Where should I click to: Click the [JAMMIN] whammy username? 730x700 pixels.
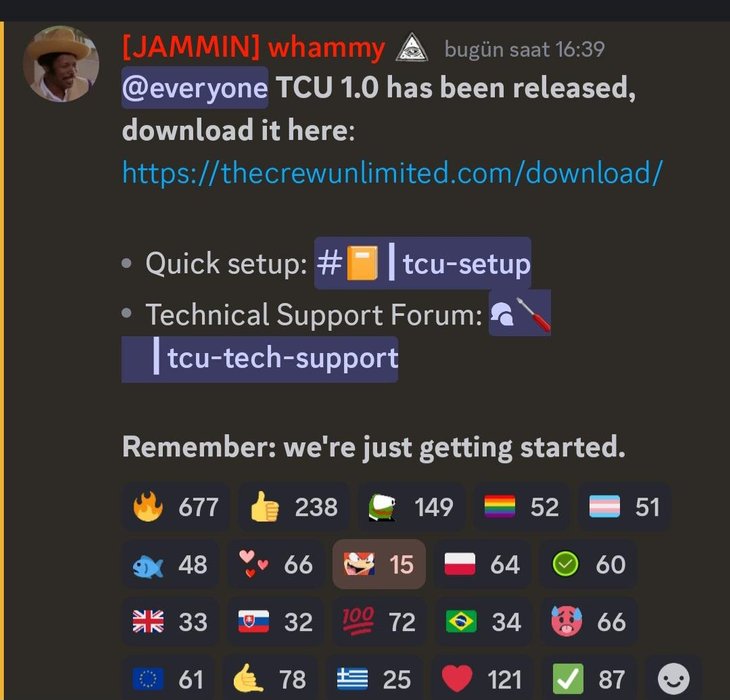(x=254, y=48)
